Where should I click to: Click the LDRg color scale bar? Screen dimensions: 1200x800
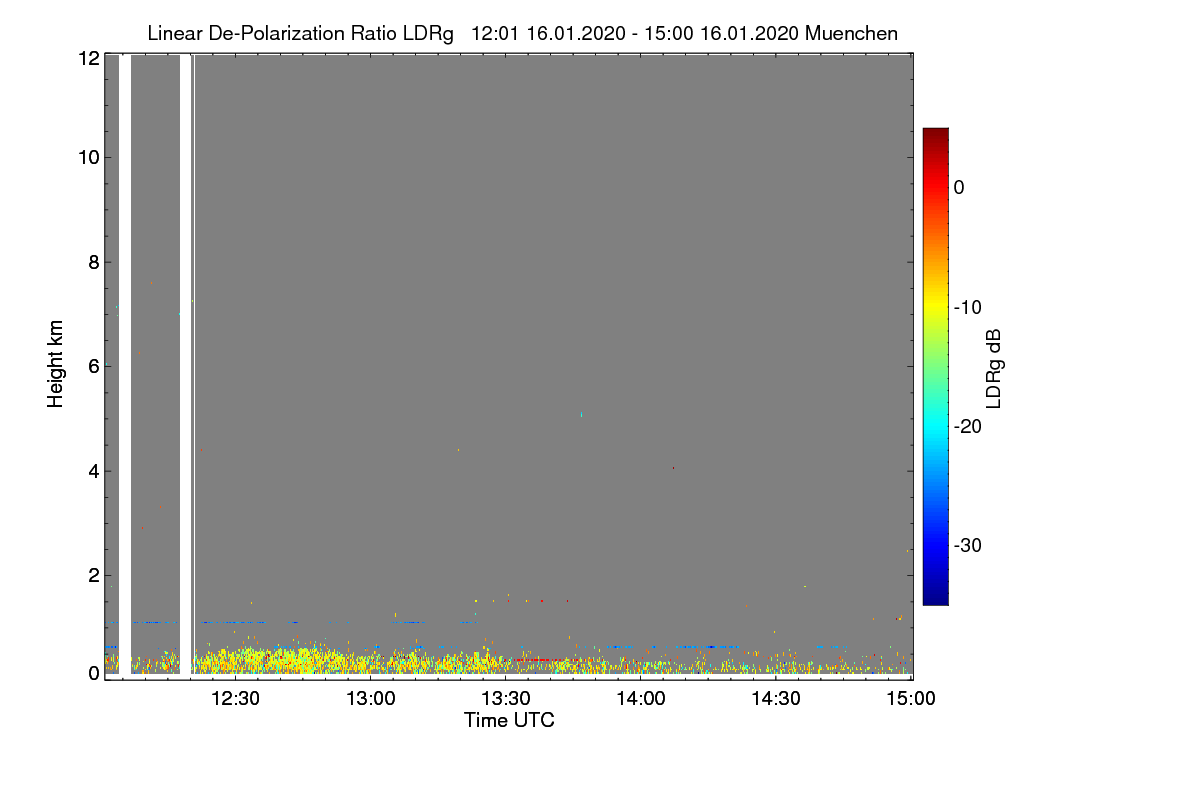[935, 366]
